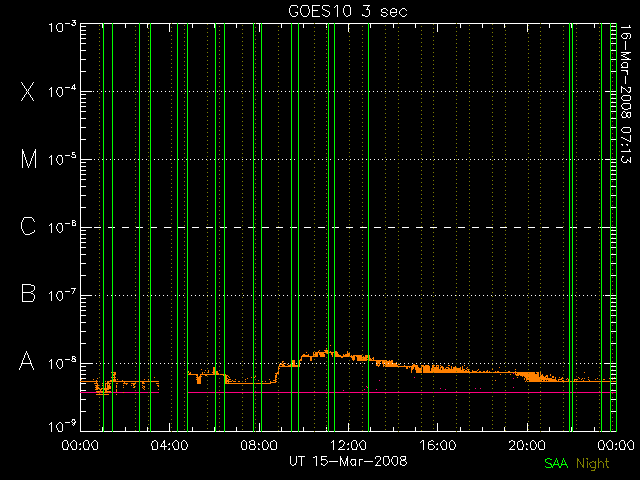The height and width of the screenshot is (480, 640).
Task: Click the 16:00 time axis label
Action: (x=438, y=445)
